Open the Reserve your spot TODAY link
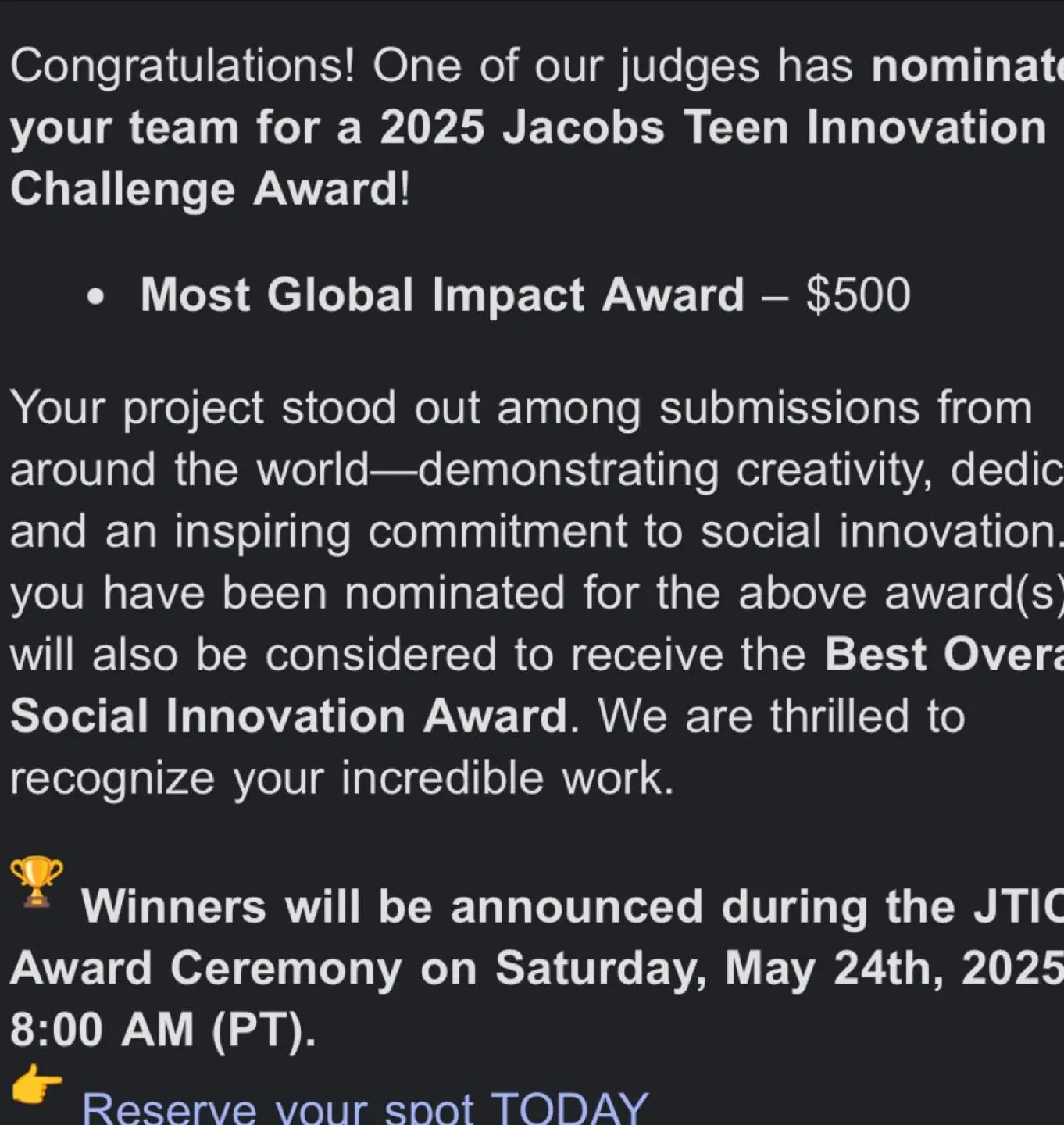The height and width of the screenshot is (1125, 1064). tap(365, 1108)
